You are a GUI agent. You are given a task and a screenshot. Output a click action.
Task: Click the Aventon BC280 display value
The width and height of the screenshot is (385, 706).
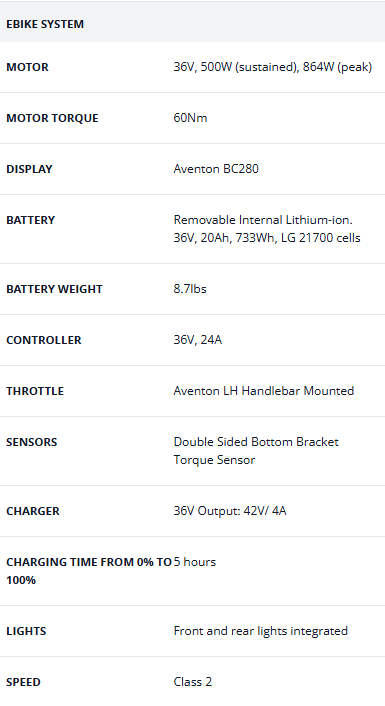(216, 169)
